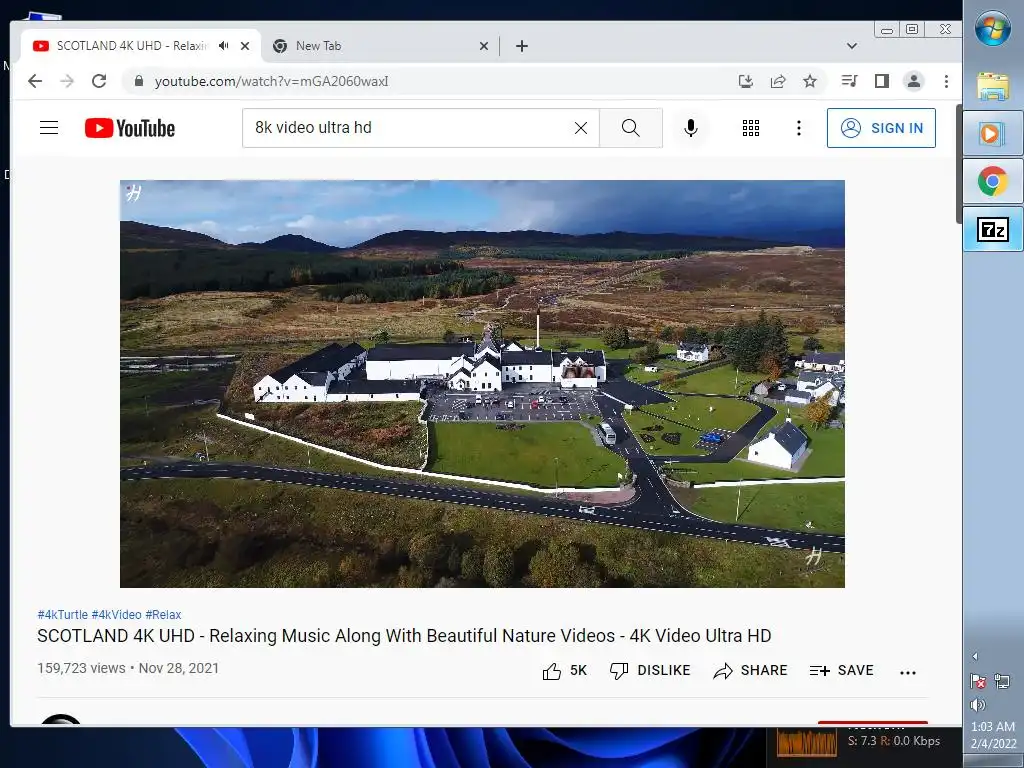The height and width of the screenshot is (768, 1024).
Task: Open Chrome media controls icon
Action: [x=850, y=81]
